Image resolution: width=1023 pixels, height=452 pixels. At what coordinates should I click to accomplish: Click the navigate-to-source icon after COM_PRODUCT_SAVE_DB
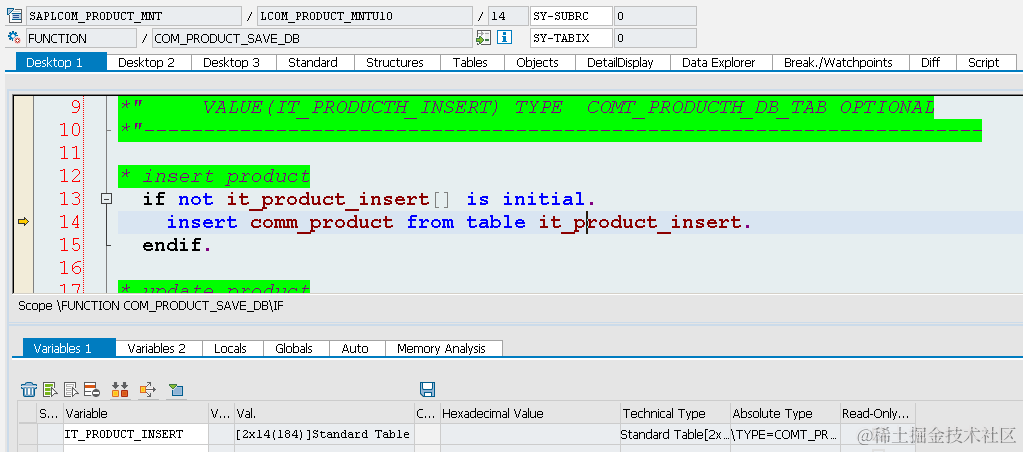[x=483, y=38]
